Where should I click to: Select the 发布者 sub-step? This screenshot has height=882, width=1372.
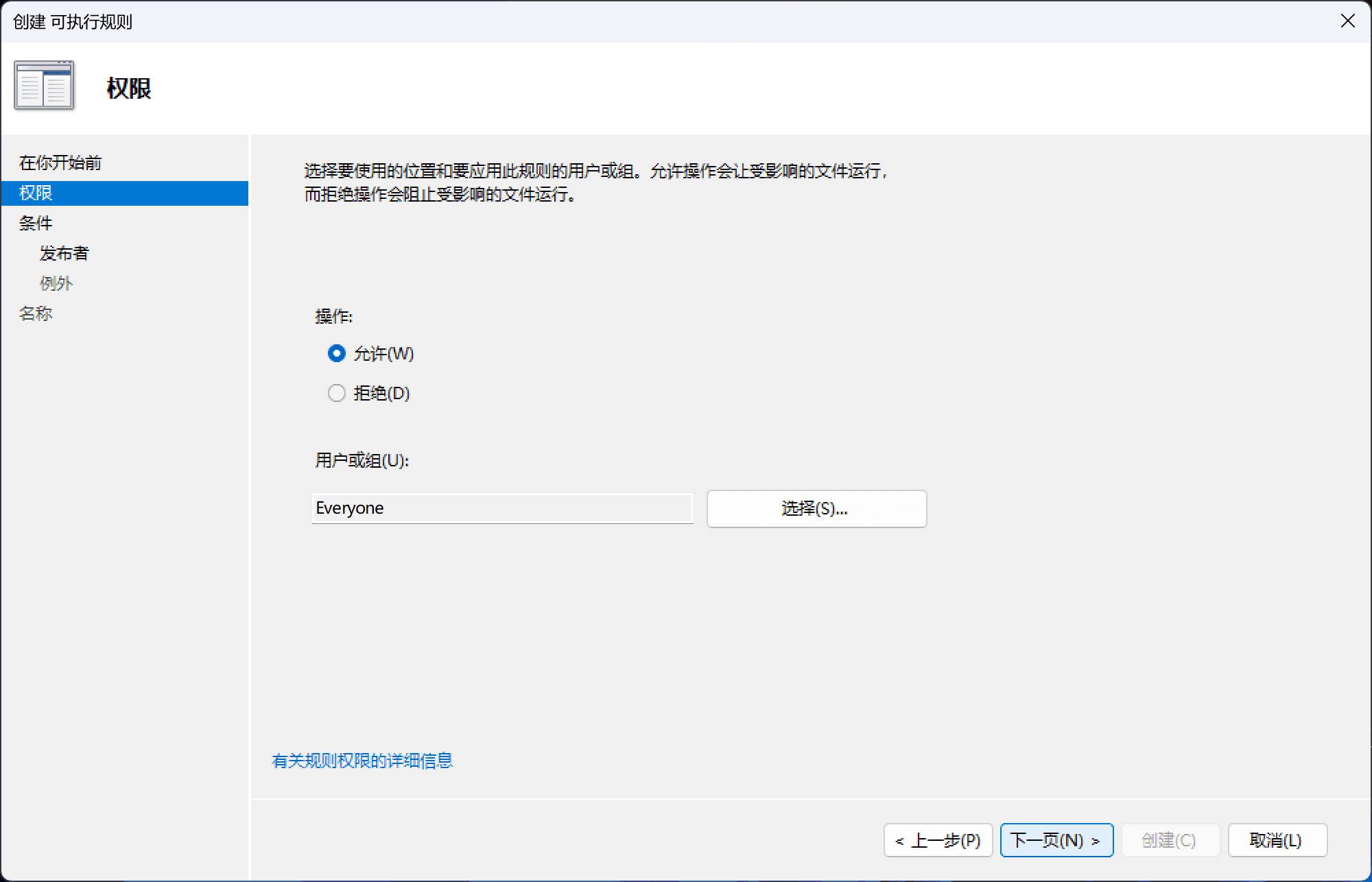[x=64, y=253]
